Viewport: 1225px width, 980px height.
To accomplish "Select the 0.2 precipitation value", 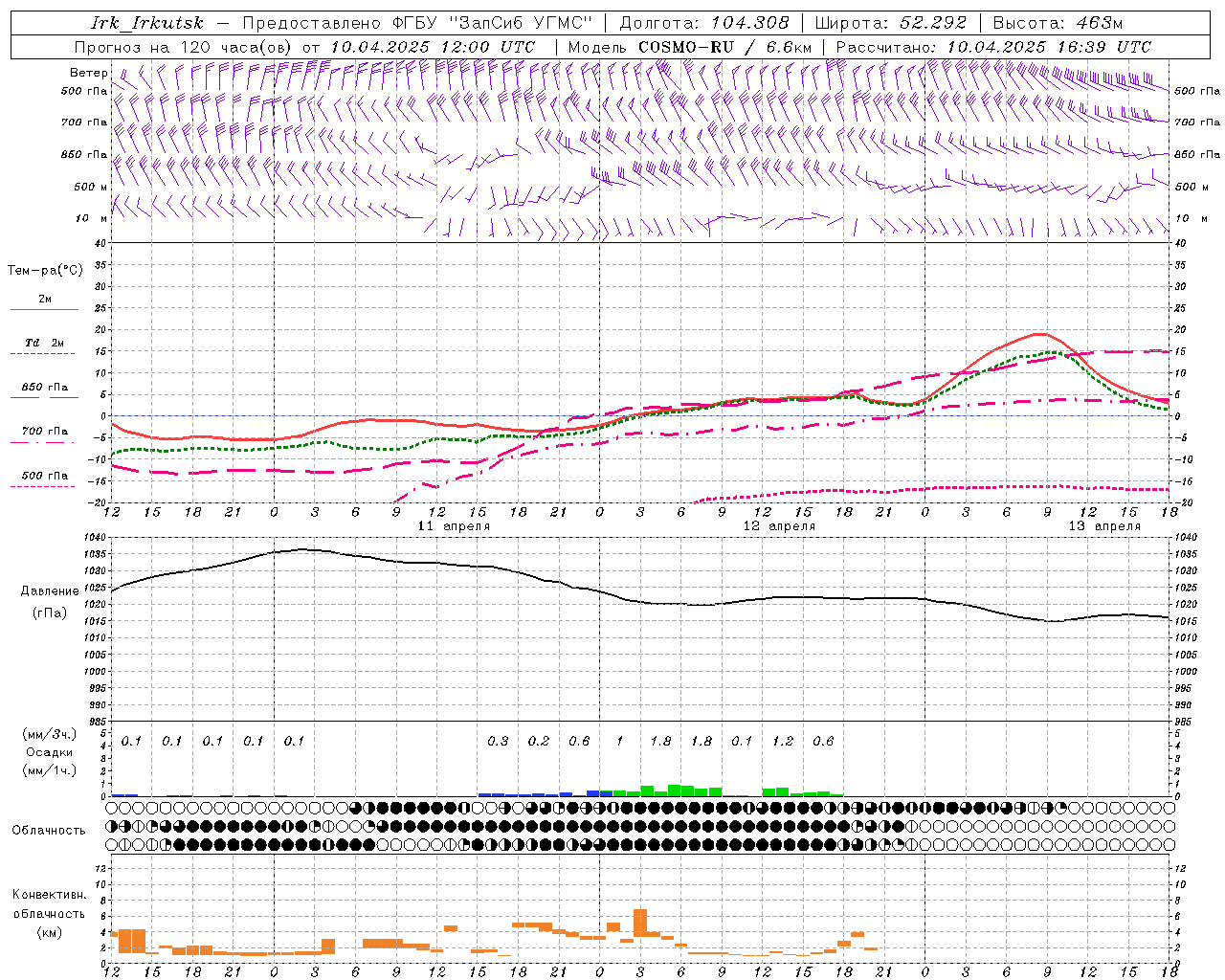I will [539, 742].
